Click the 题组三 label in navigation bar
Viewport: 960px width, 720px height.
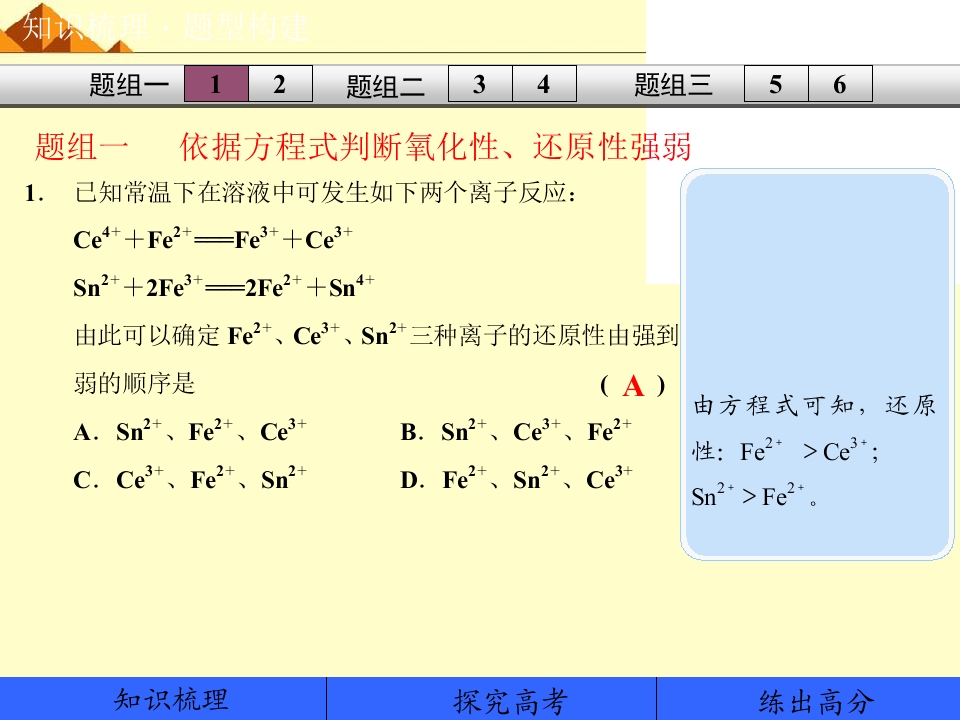pos(673,84)
